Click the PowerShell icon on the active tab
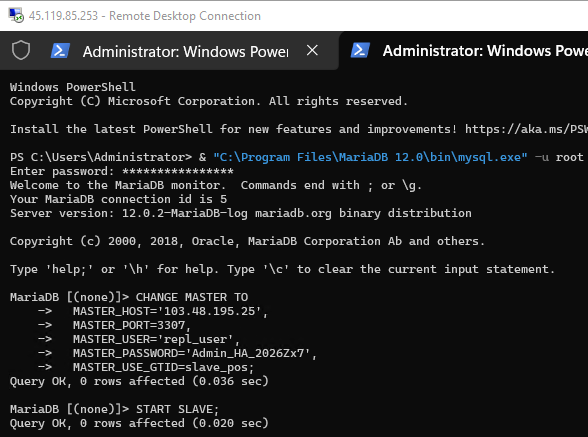Image resolution: width=588 pixels, height=437 pixels. [x=360, y=50]
